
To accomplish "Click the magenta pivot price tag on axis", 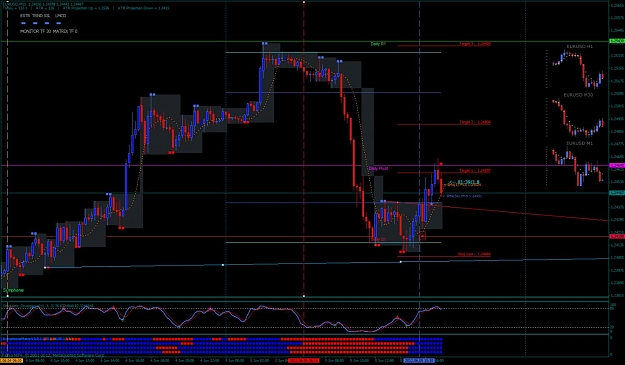I will pyautogui.click(x=617, y=165).
